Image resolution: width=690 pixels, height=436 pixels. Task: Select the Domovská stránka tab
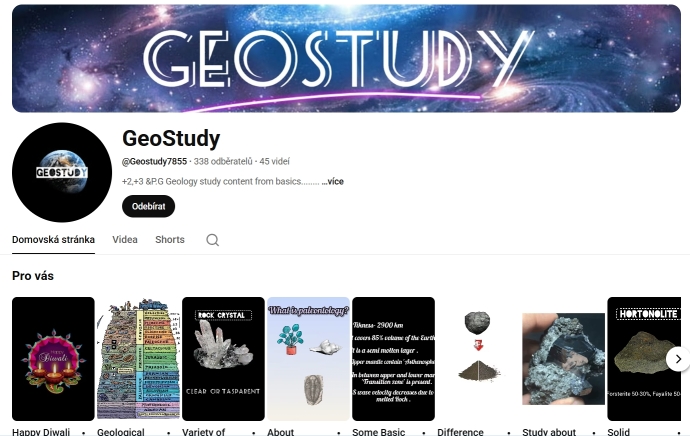pyautogui.click(x=53, y=239)
